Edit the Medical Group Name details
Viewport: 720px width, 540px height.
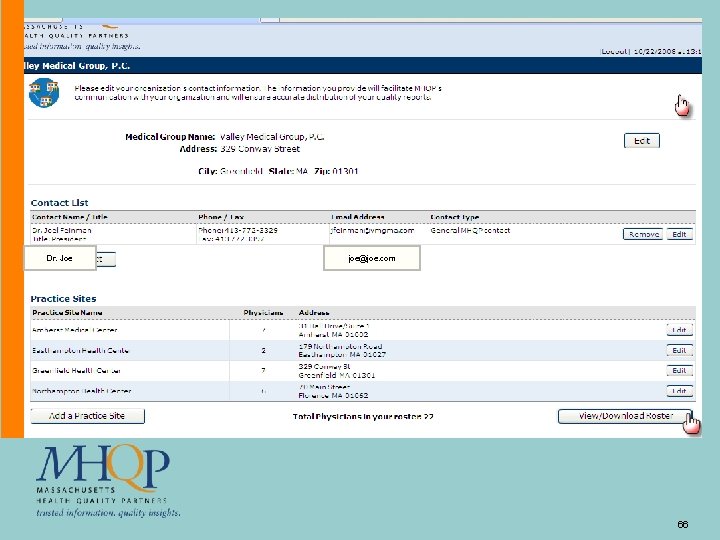coord(641,141)
